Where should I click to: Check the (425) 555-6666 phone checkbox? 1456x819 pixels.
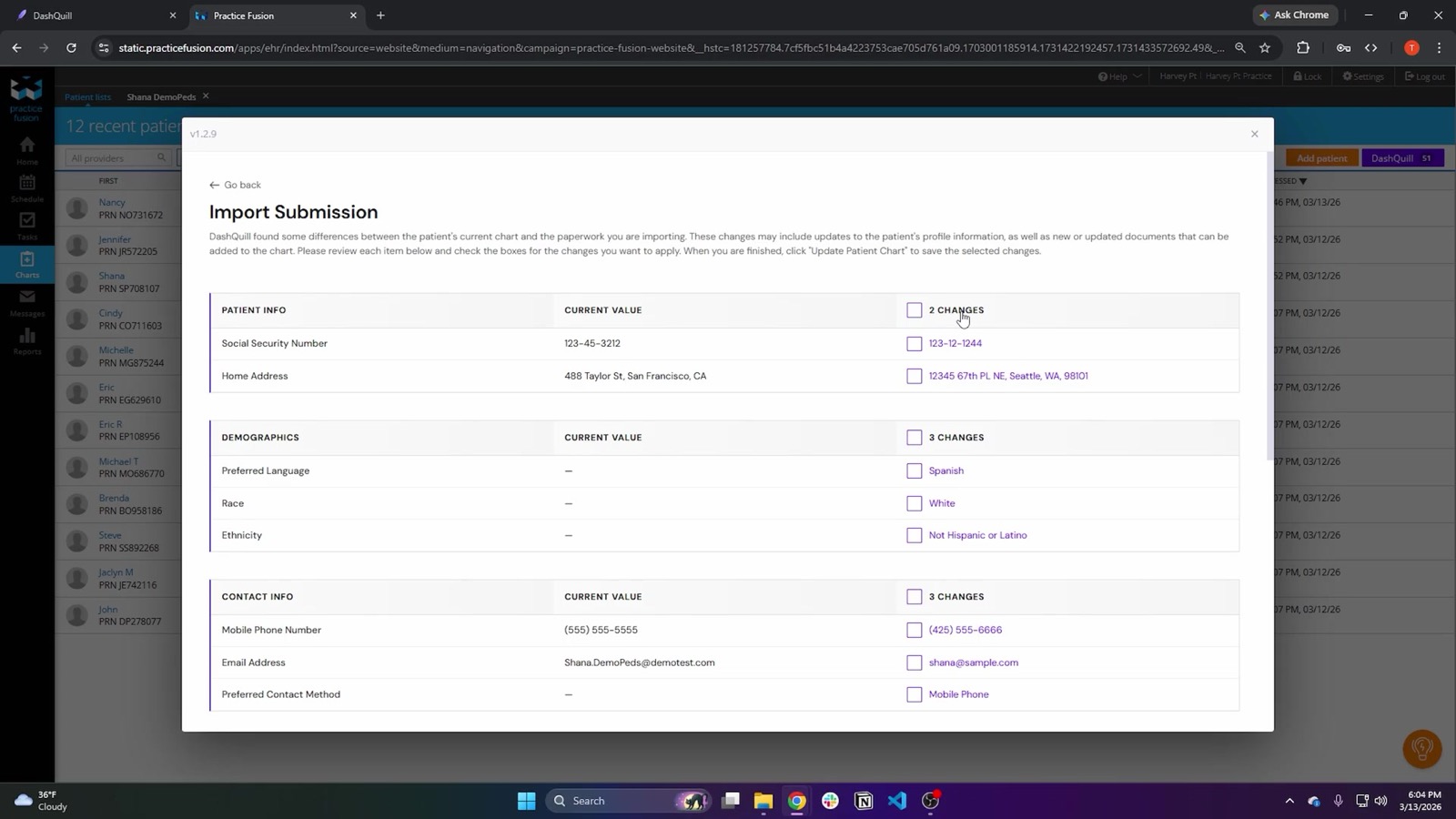point(915,630)
